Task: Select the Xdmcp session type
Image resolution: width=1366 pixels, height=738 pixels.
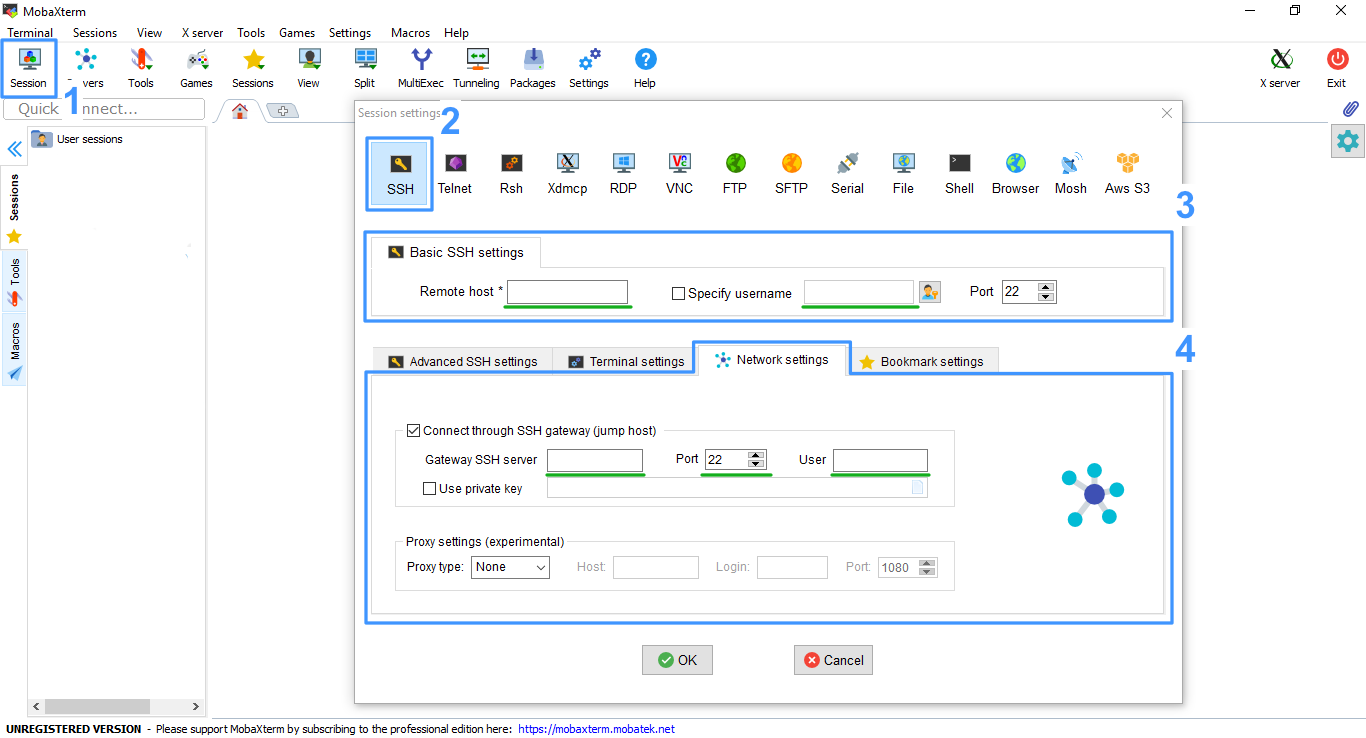Action: coord(567,174)
